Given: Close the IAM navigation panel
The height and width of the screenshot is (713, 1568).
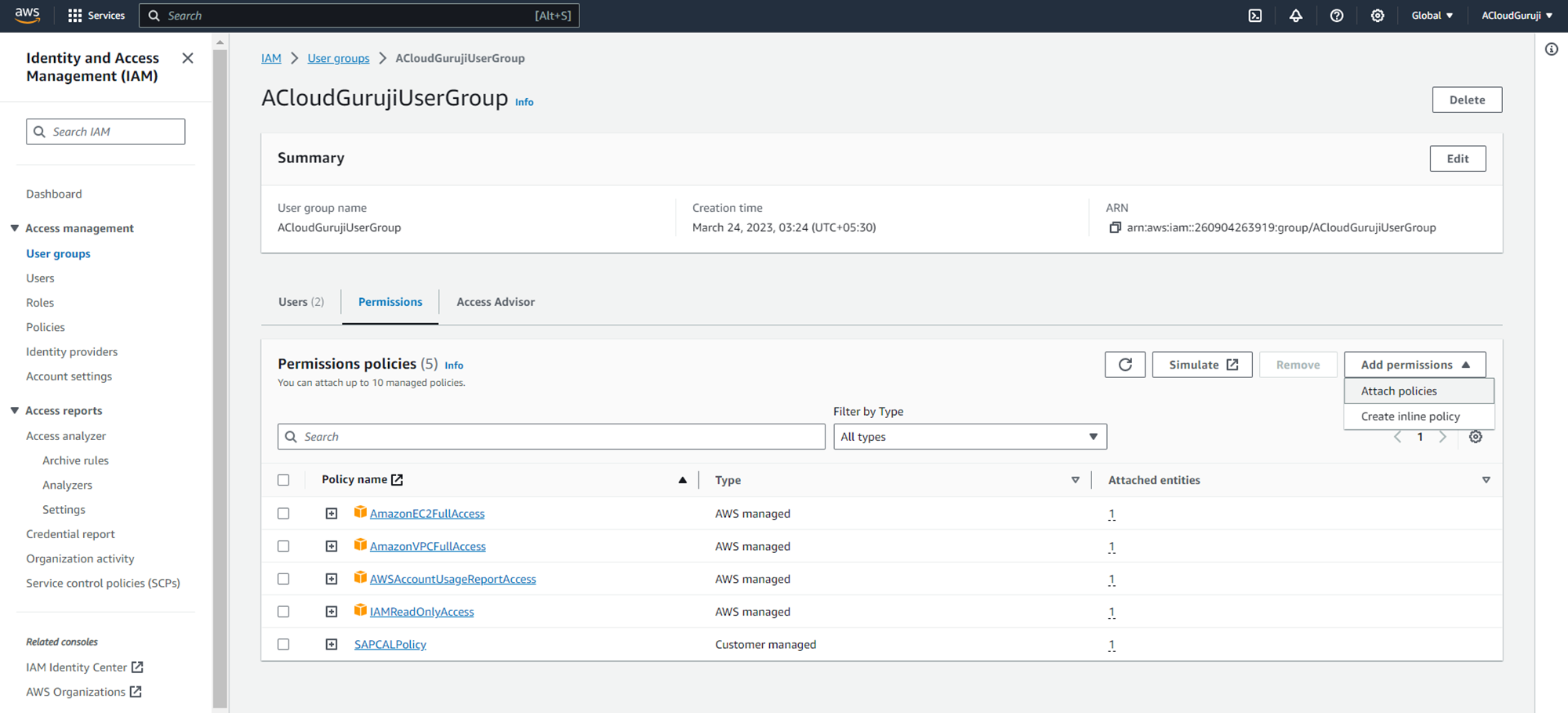Looking at the screenshot, I should [x=187, y=58].
